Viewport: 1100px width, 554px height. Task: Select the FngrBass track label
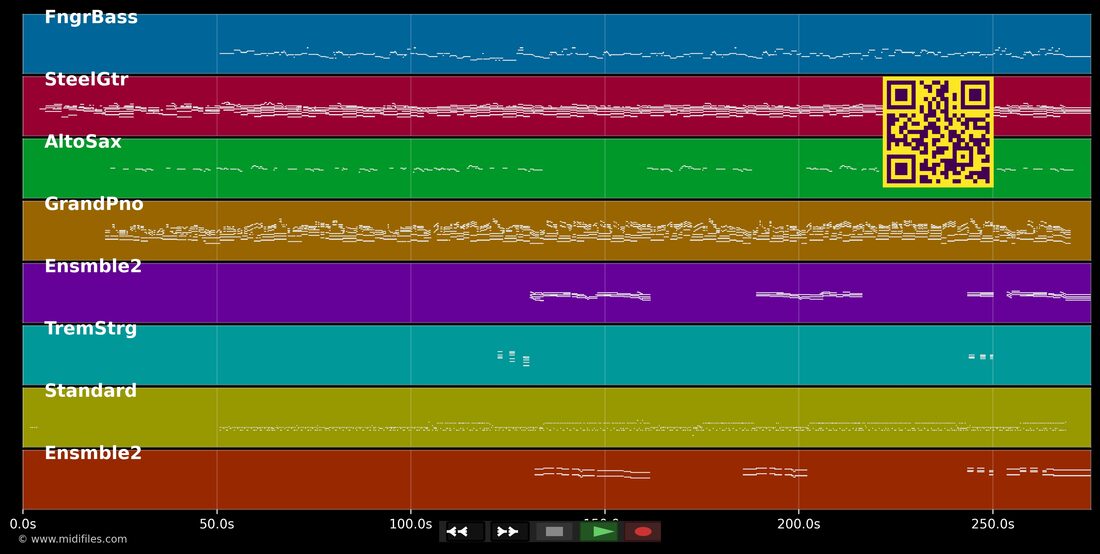(91, 18)
